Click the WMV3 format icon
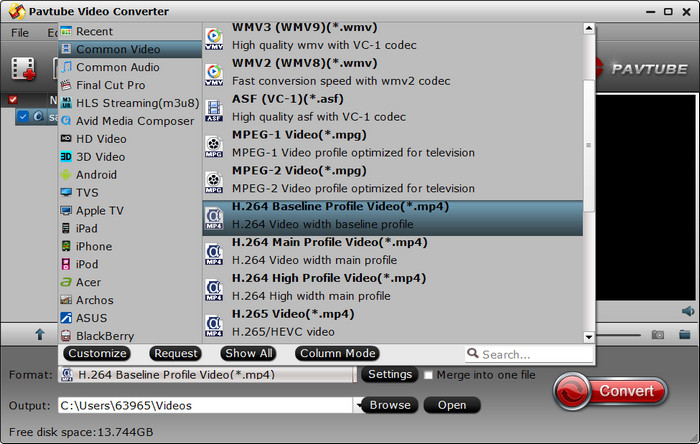700x444 pixels. click(214, 38)
